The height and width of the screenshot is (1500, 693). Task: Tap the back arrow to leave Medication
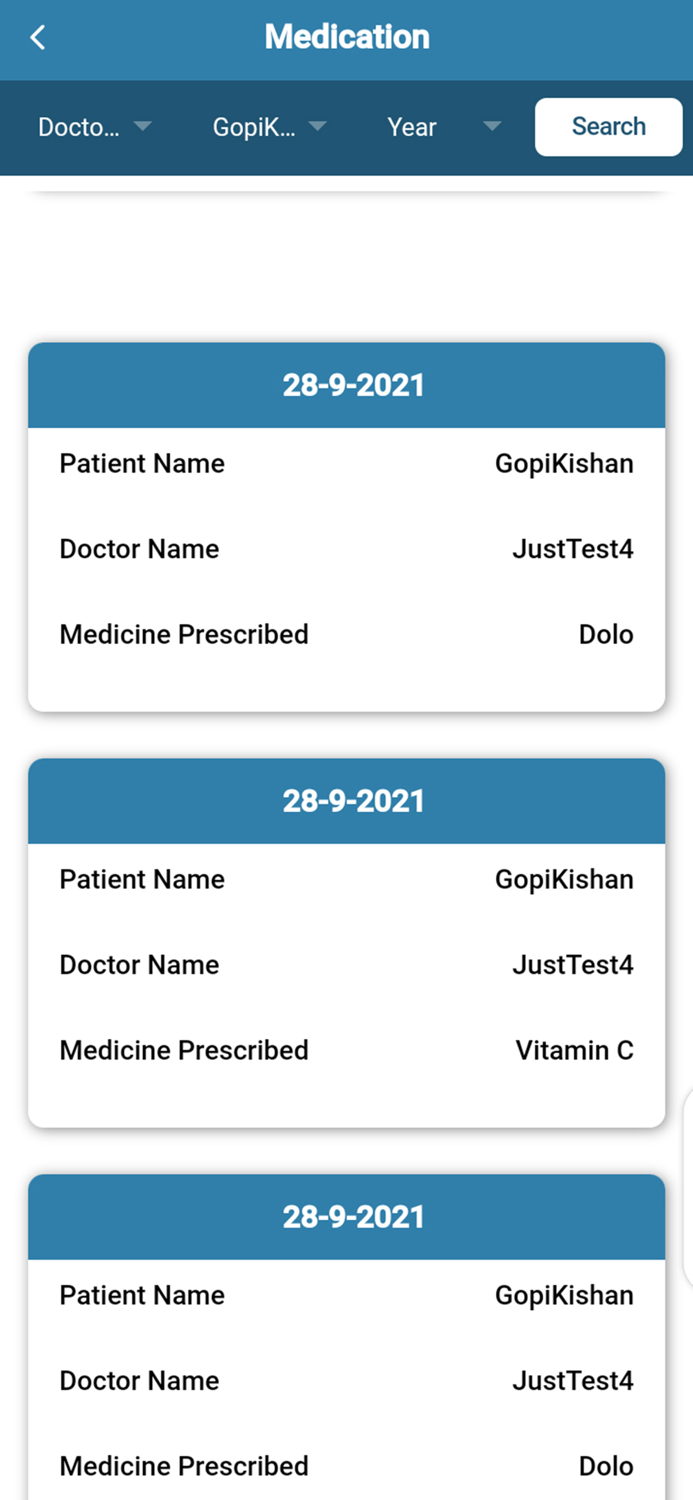37,36
